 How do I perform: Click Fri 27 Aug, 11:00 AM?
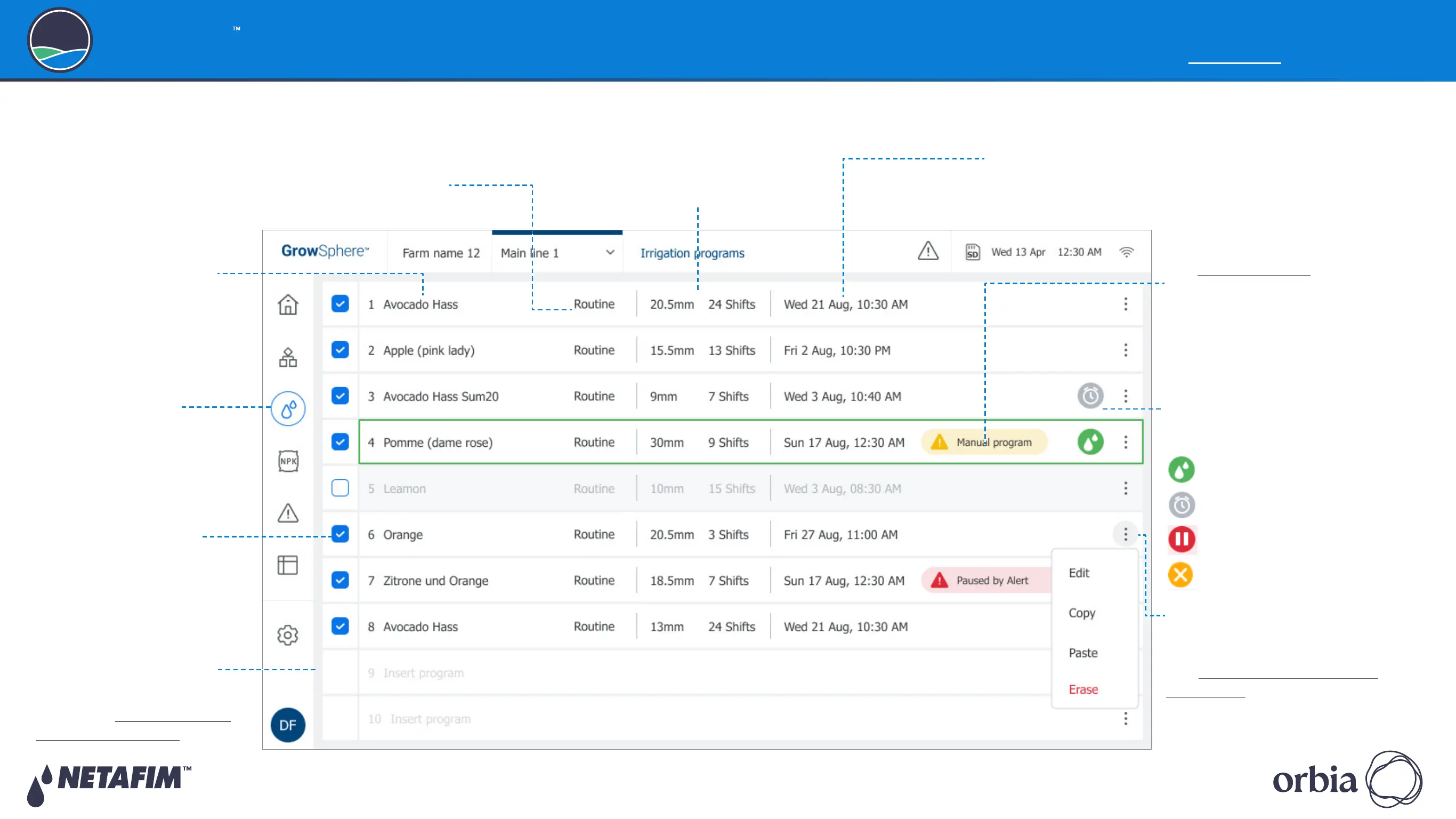840,534
